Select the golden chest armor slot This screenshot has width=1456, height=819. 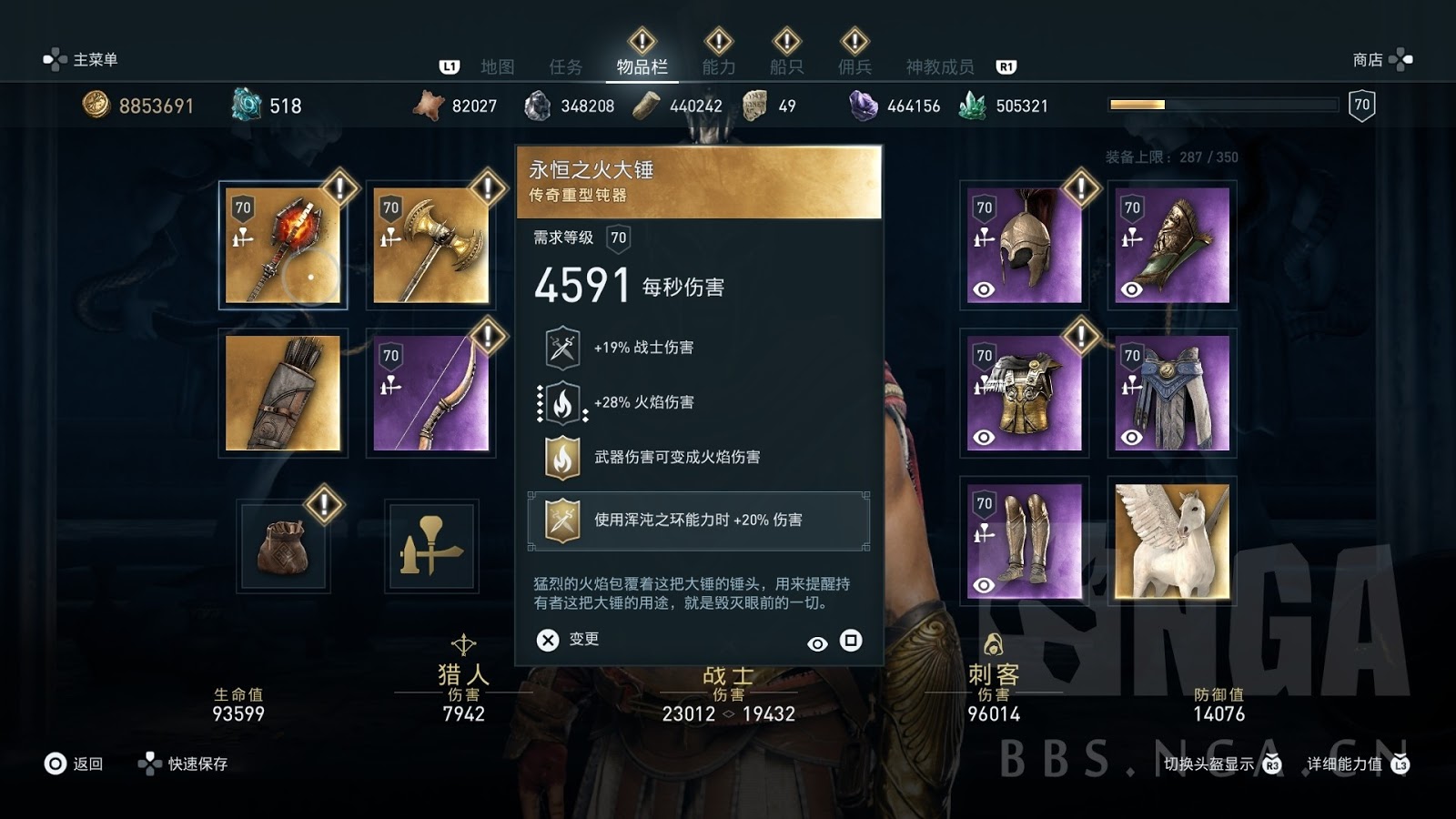[x=1024, y=393]
